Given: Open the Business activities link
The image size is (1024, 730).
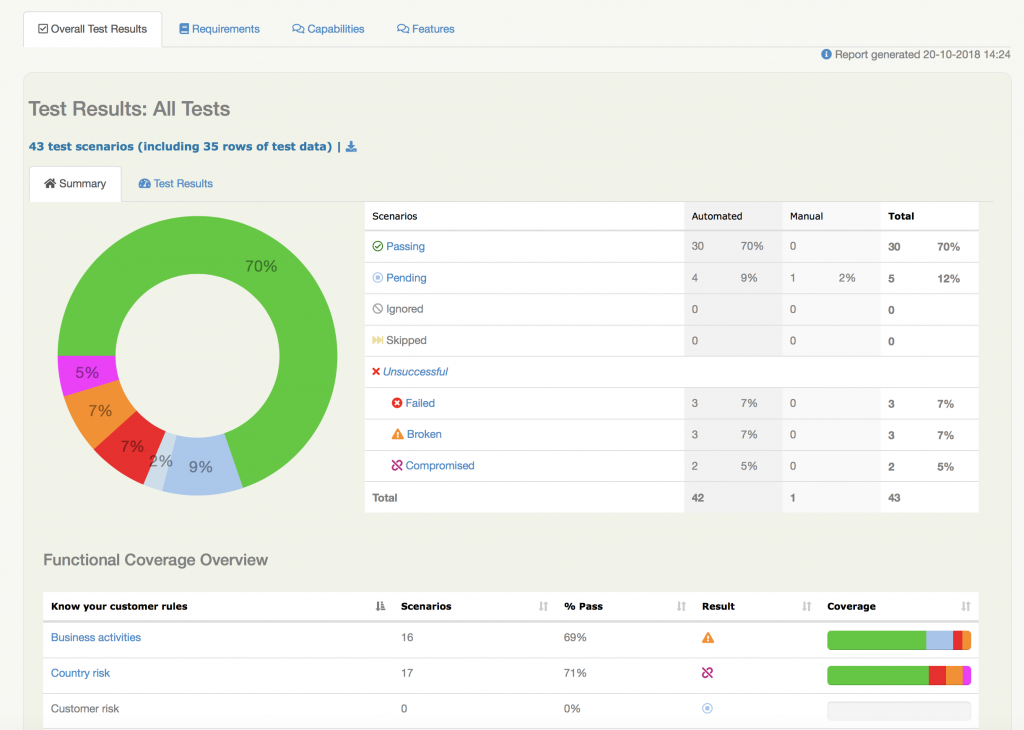Looking at the screenshot, I should (x=96, y=638).
